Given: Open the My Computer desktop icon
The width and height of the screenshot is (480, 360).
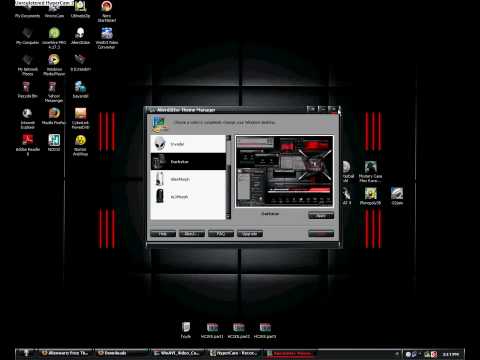Looking at the screenshot, I should tap(27, 36).
